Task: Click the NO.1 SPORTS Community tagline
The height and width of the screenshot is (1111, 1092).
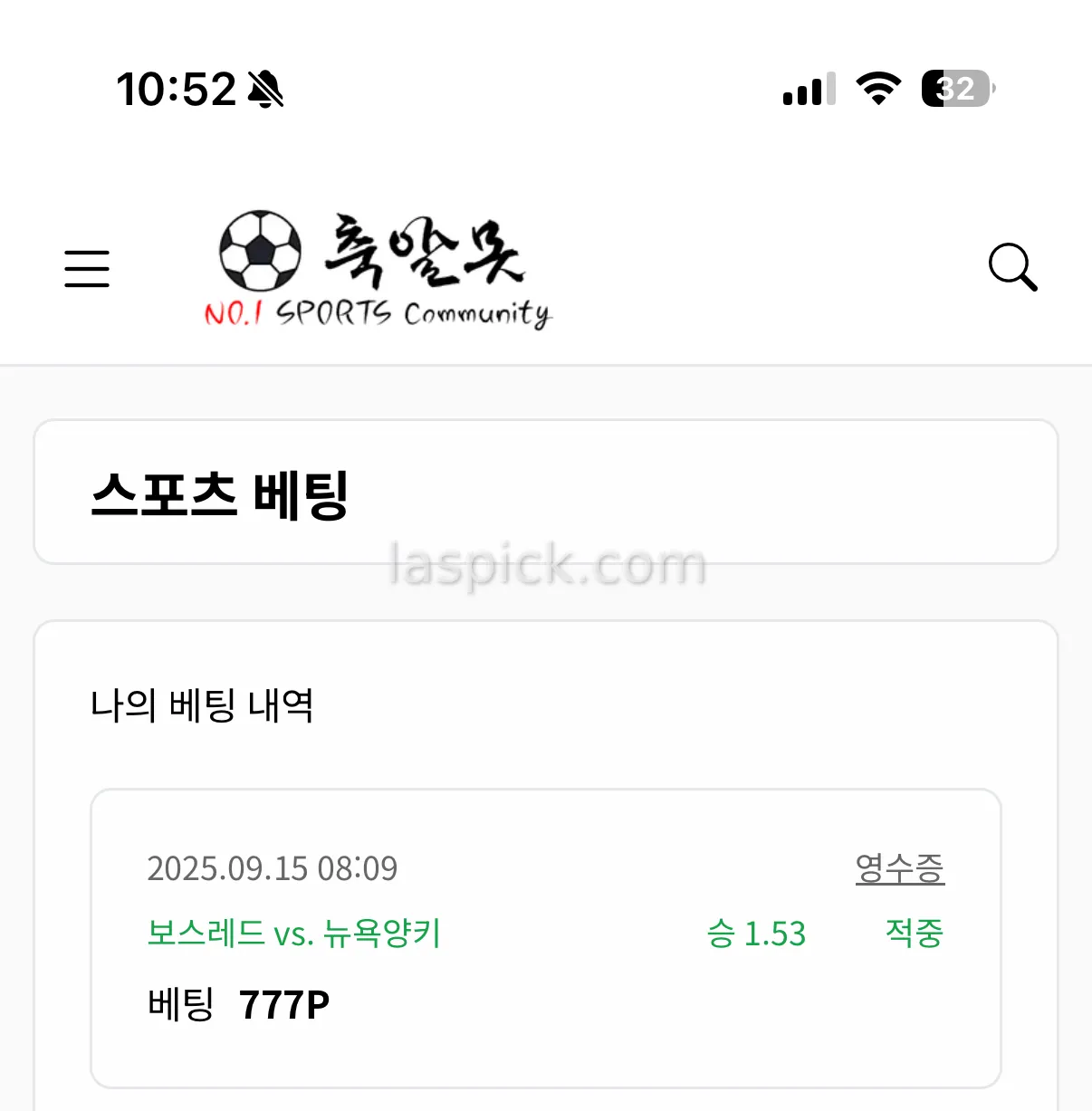Action: point(377,313)
